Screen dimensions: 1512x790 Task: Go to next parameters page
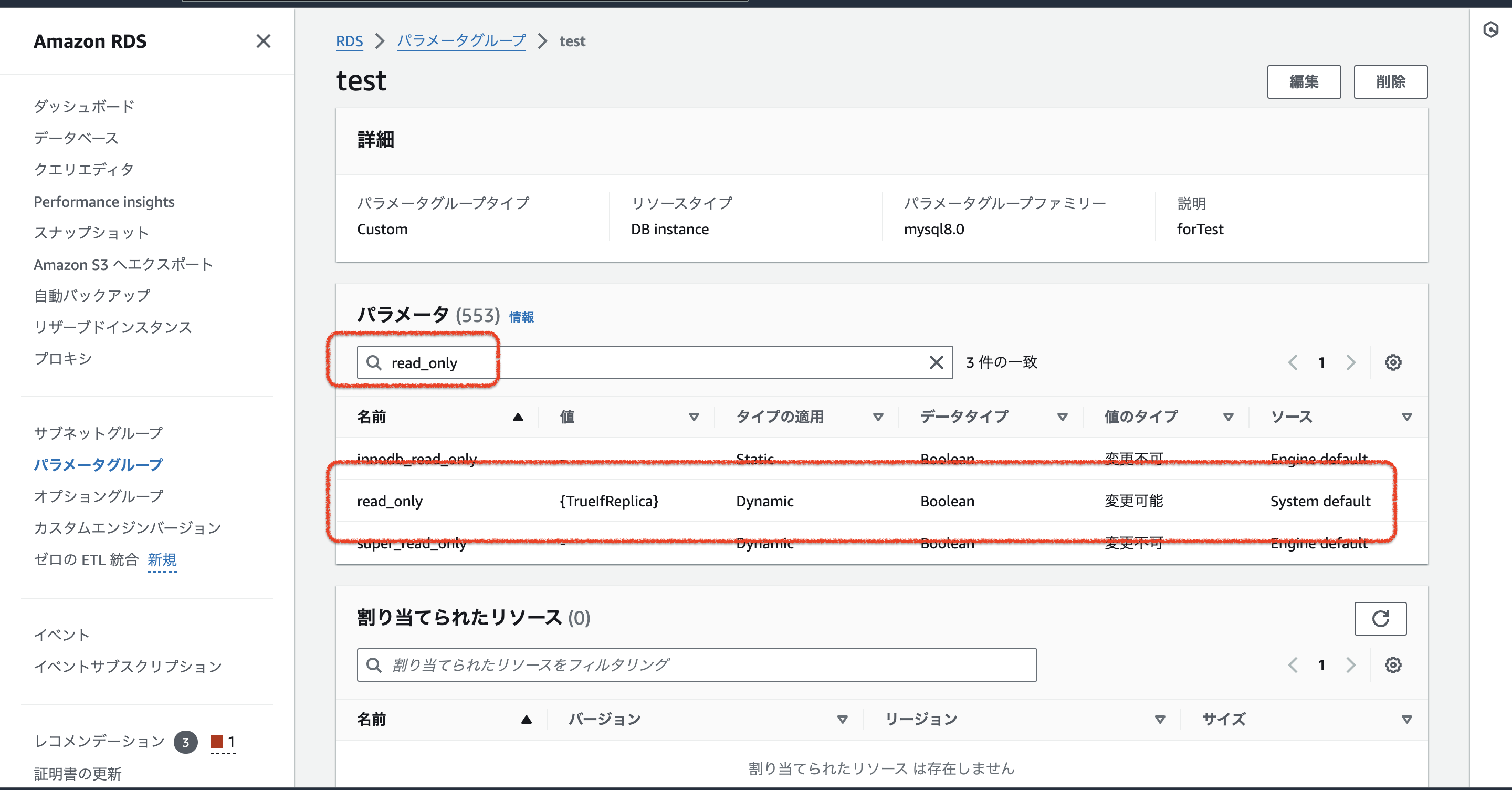click(1351, 362)
